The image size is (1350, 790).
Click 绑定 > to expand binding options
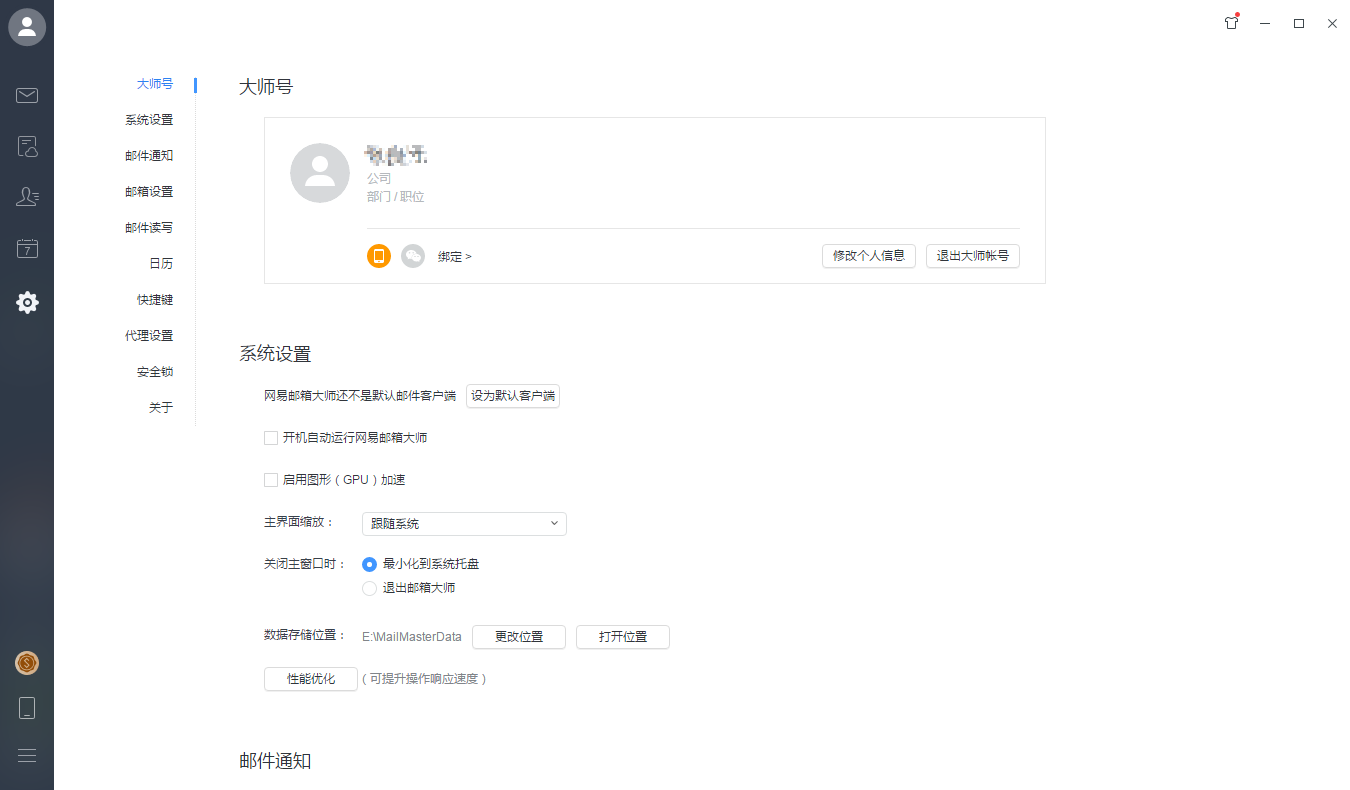455,257
